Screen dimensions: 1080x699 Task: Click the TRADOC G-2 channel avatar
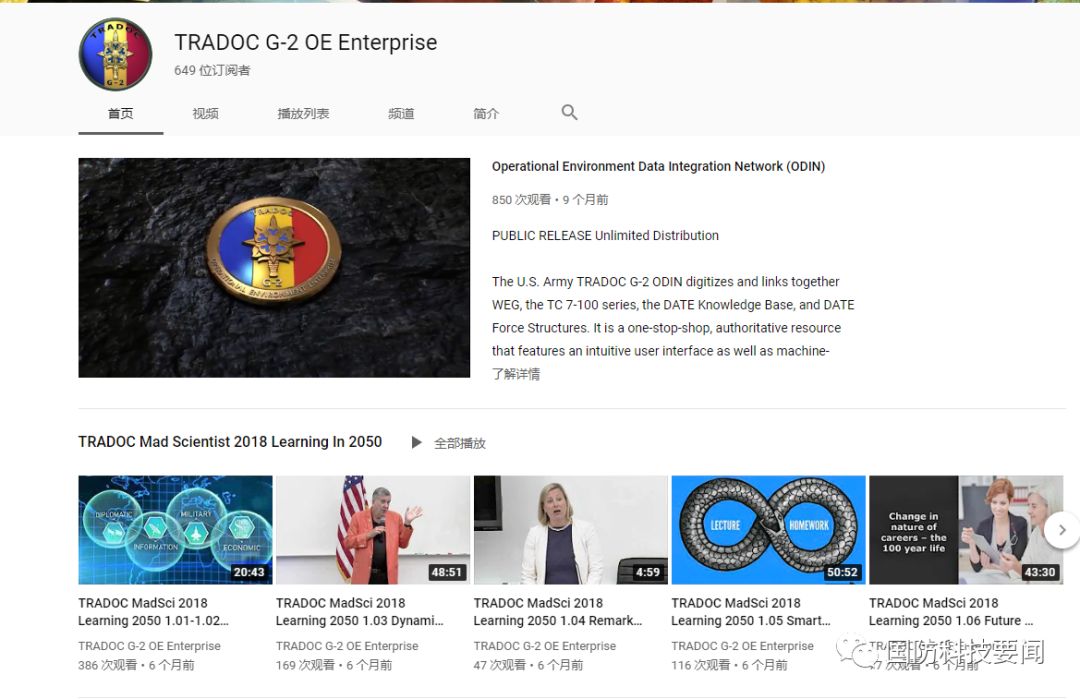(116, 54)
